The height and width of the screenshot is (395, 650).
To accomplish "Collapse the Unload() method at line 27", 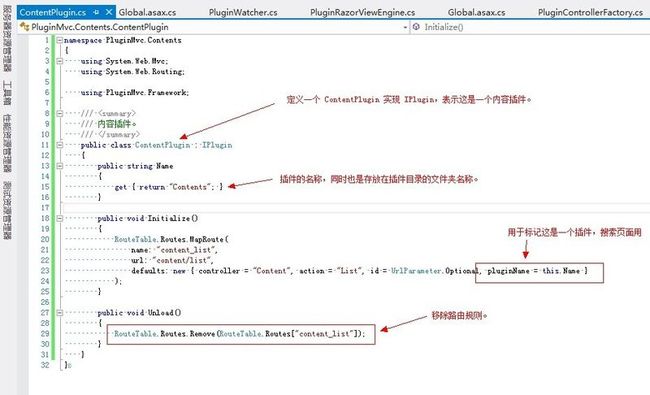I will [60, 313].
